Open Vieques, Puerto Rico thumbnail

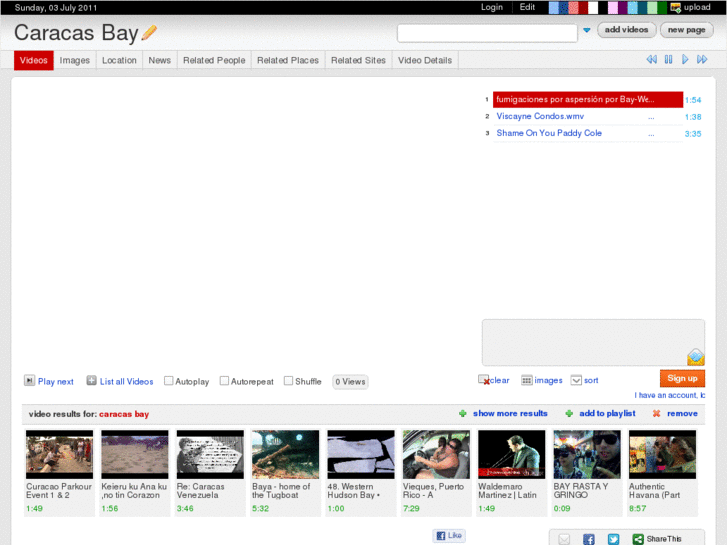(436, 454)
